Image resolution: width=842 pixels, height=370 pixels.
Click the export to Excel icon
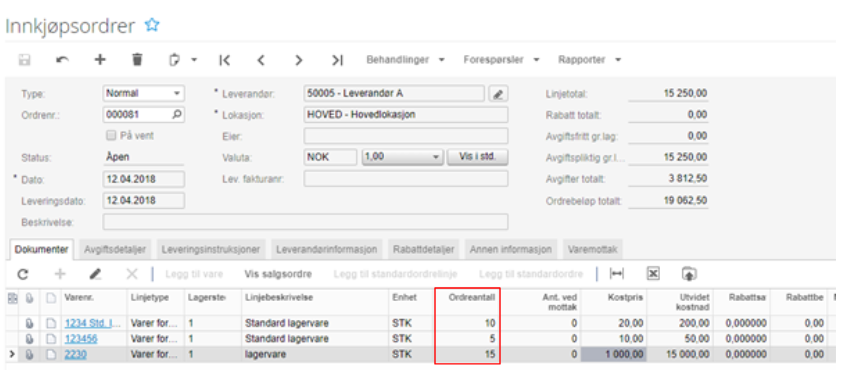tap(653, 274)
